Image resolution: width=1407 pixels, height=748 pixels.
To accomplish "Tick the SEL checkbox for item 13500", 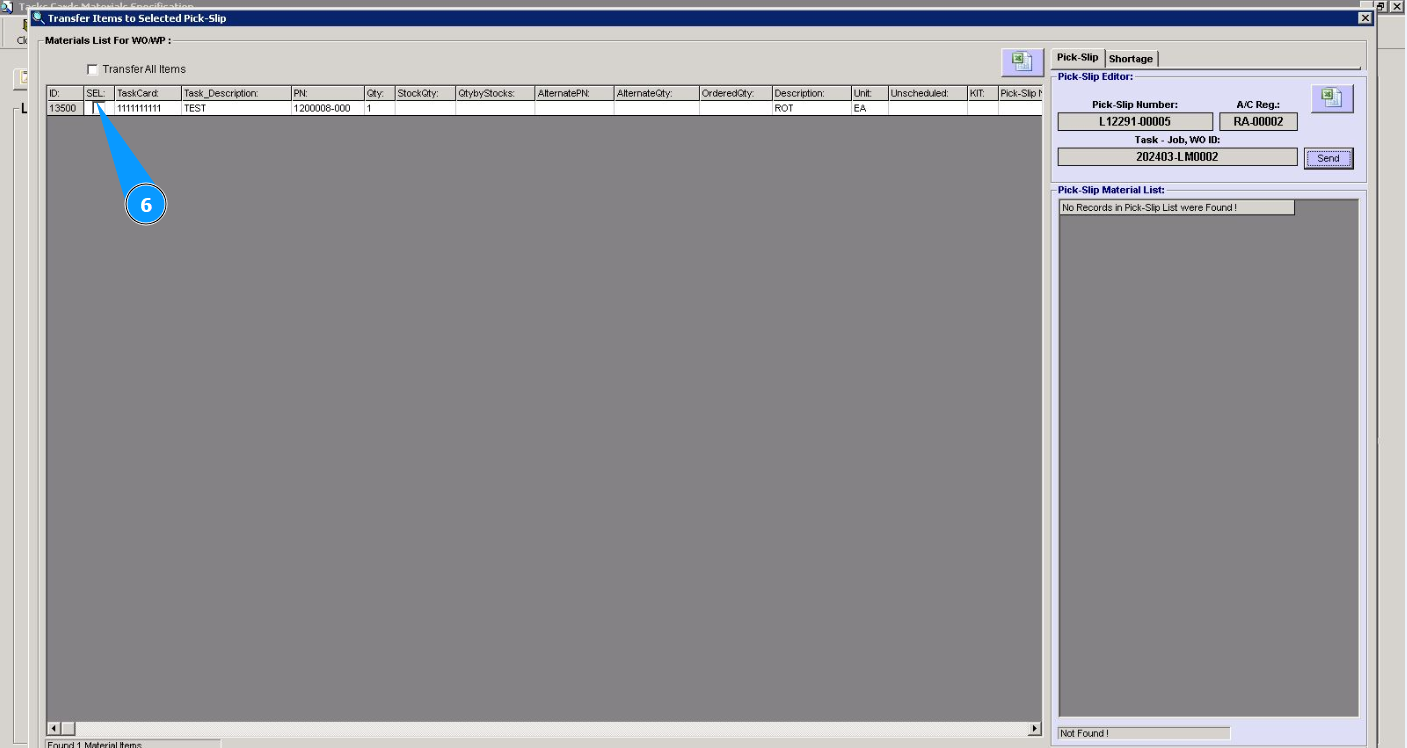I will tap(99, 108).
